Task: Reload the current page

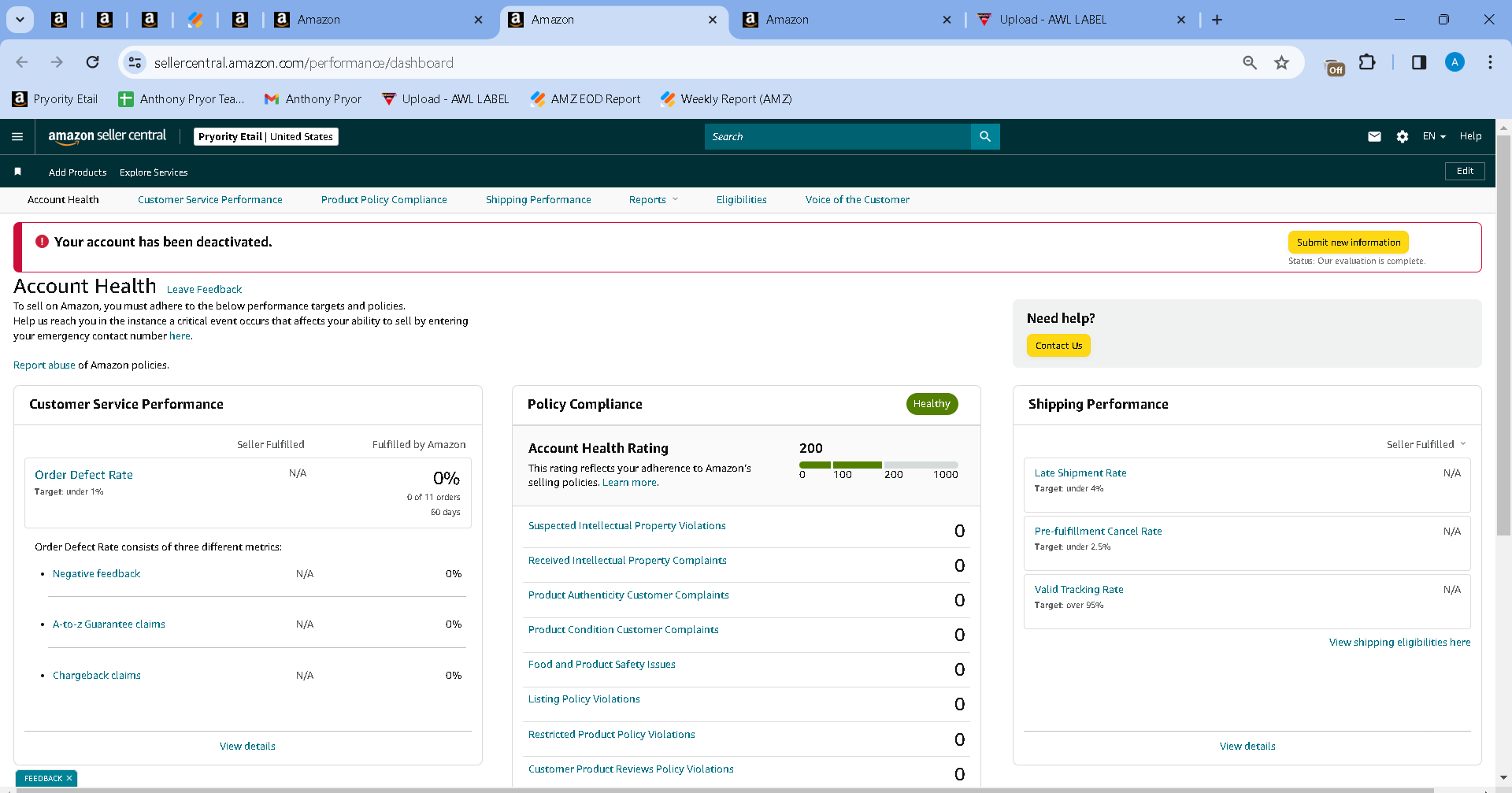Action: 92,62
